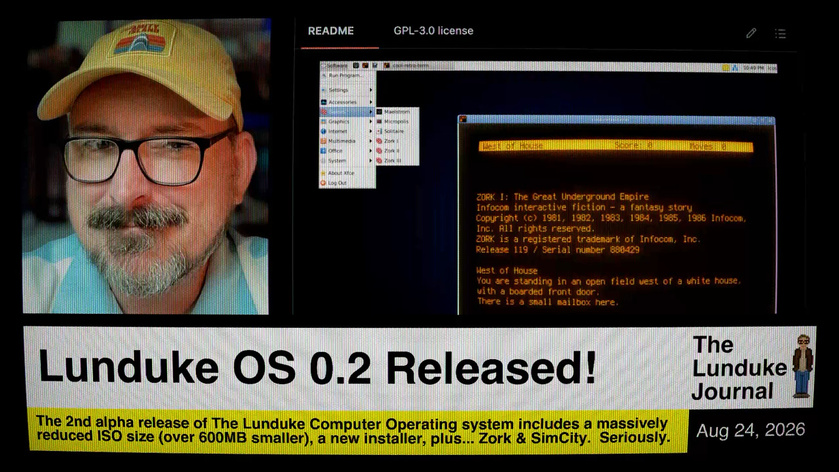The image size is (839, 472).
Task: Click the presenter webcam thumbnail
Action: click(x=146, y=166)
